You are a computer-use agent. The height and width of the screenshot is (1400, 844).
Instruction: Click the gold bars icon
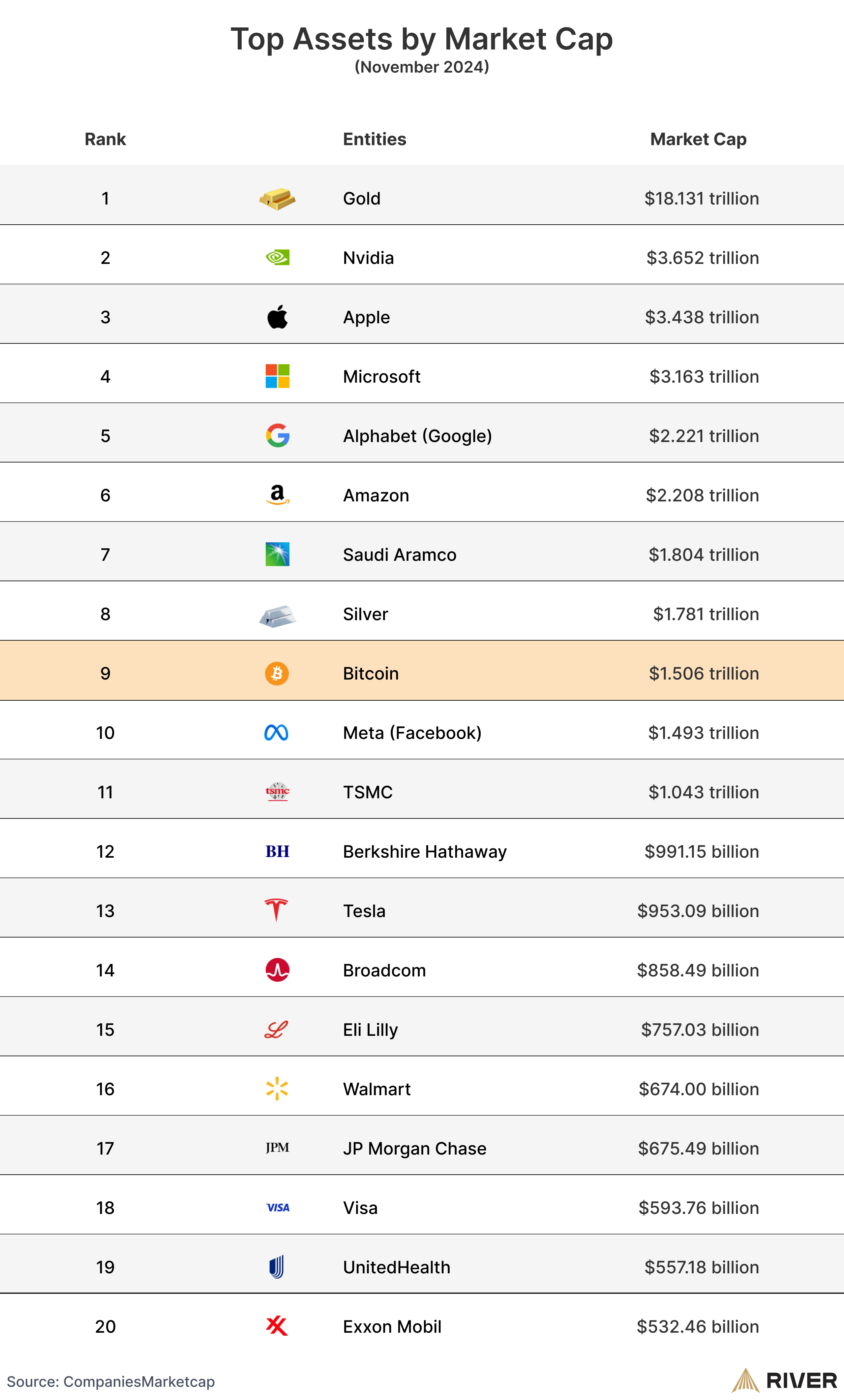point(277,199)
